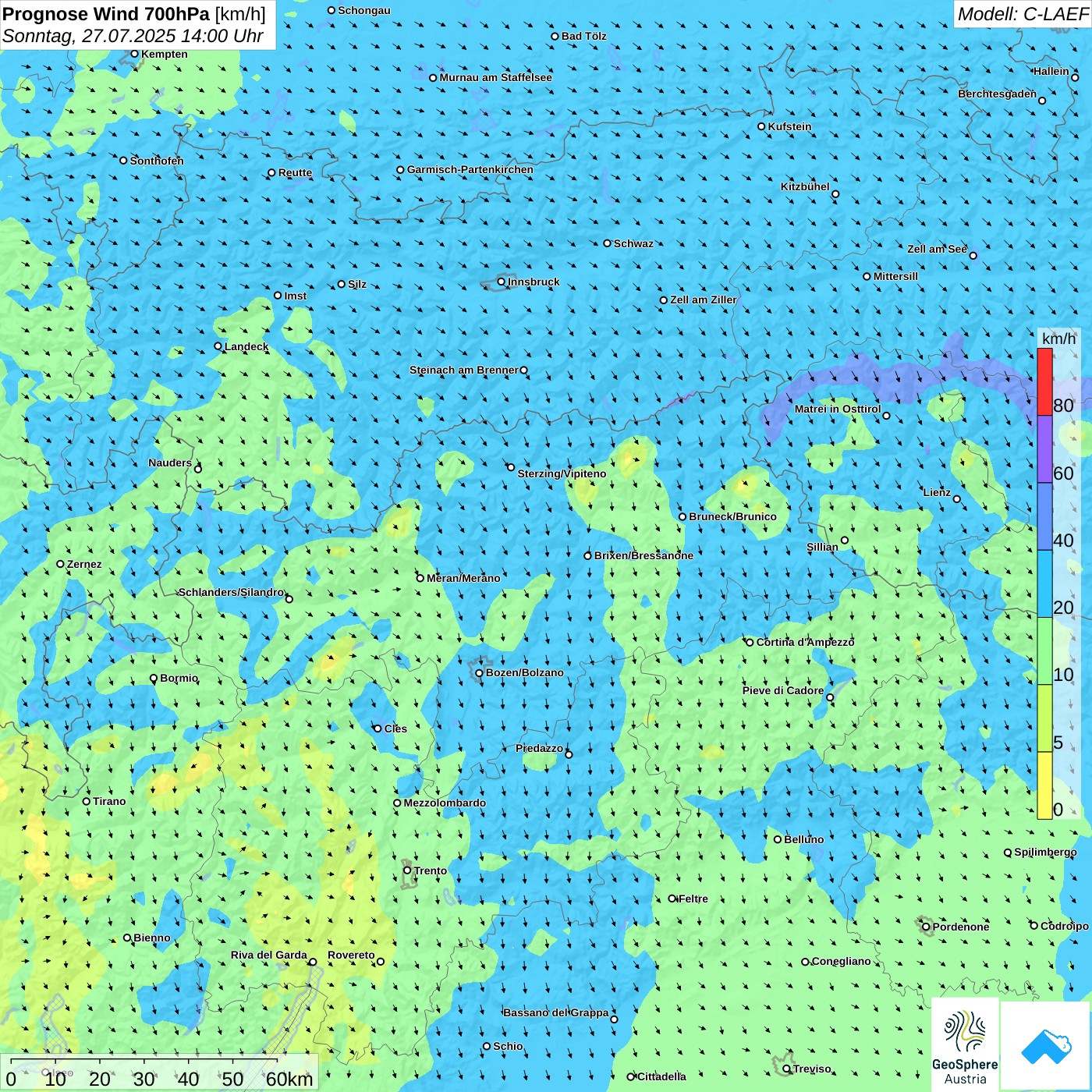Select the Steinach am Brenner label
This screenshot has height=1092, width=1092.
pos(464,370)
